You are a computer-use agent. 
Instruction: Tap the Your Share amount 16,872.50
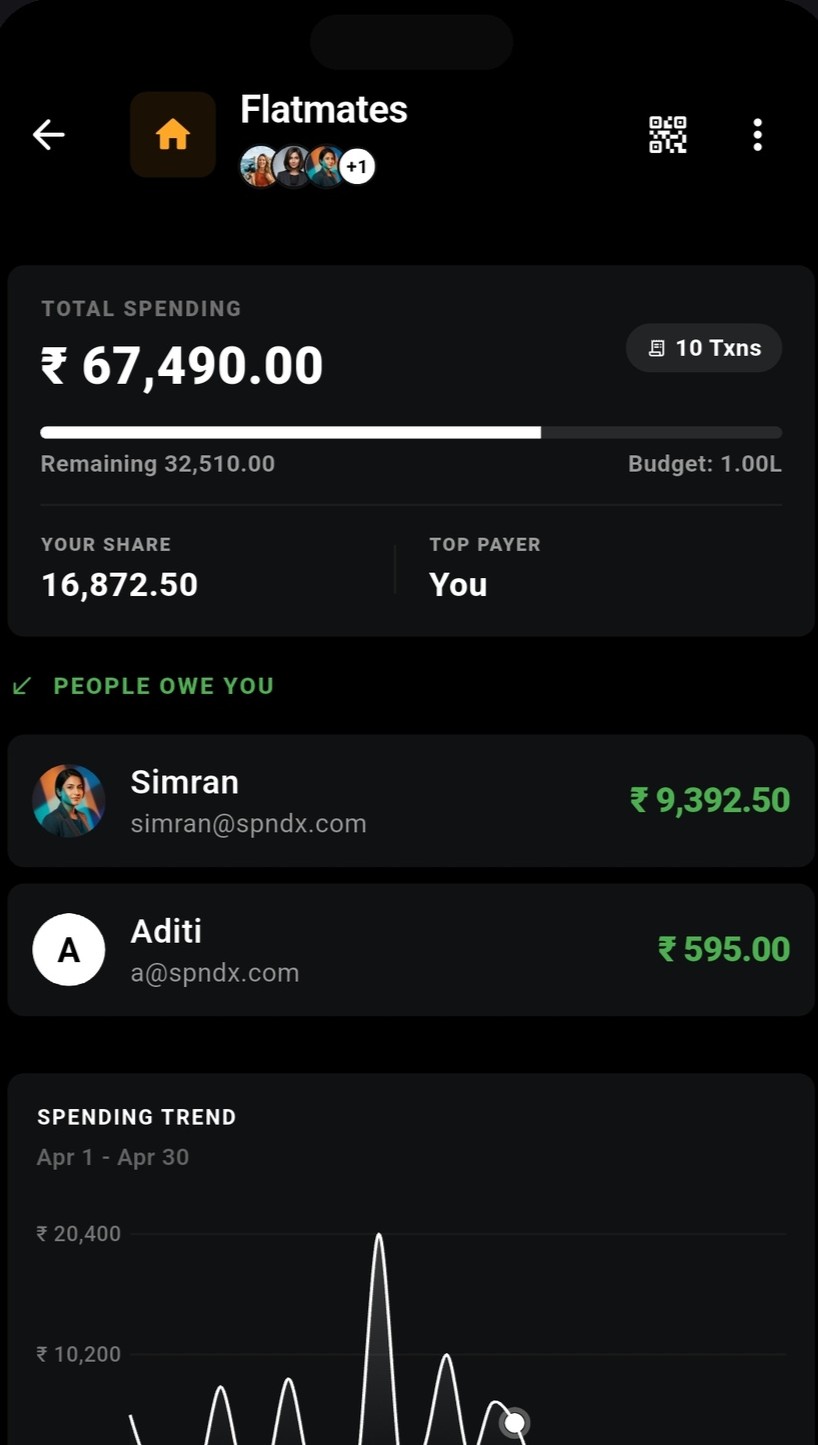point(120,584)
